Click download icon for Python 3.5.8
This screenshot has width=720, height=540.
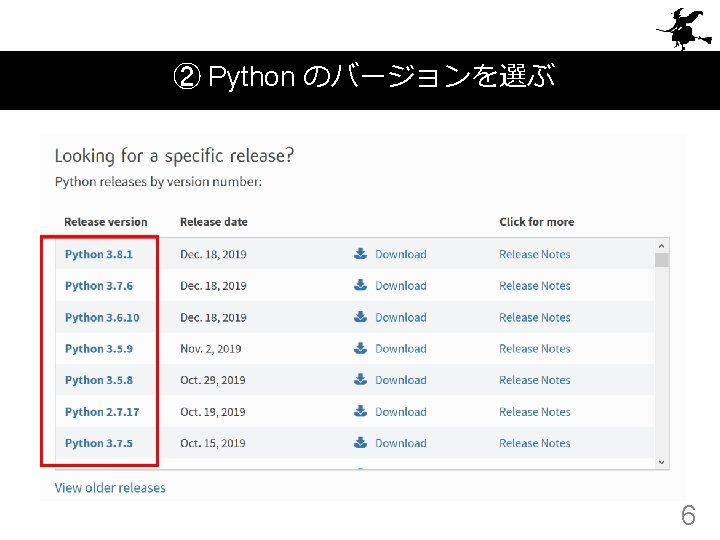pos(361,380)
